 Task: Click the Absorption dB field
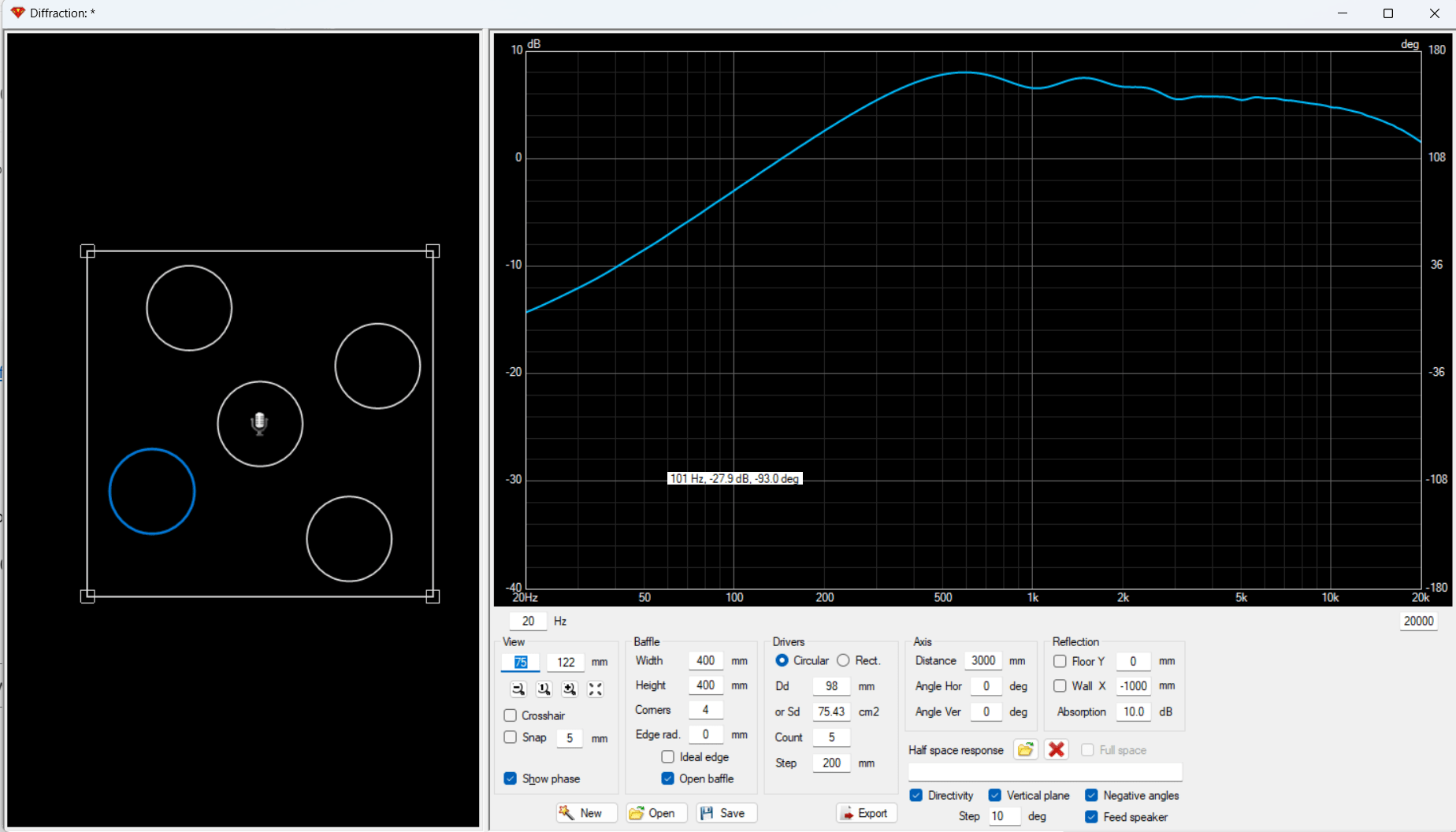1134,711
